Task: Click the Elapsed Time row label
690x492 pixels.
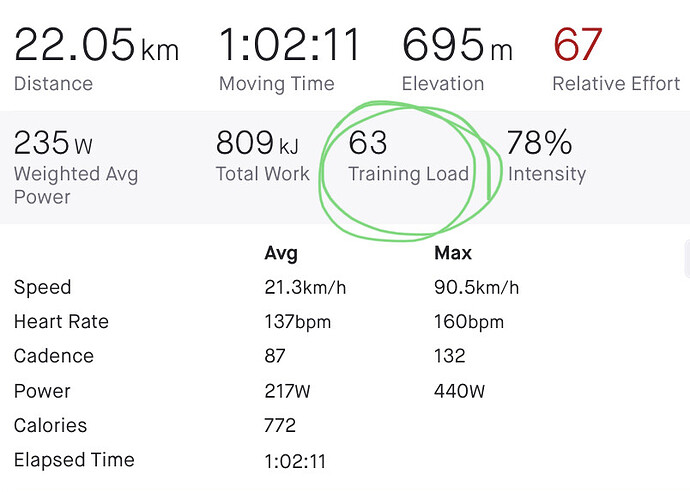Action: (74, 460)
